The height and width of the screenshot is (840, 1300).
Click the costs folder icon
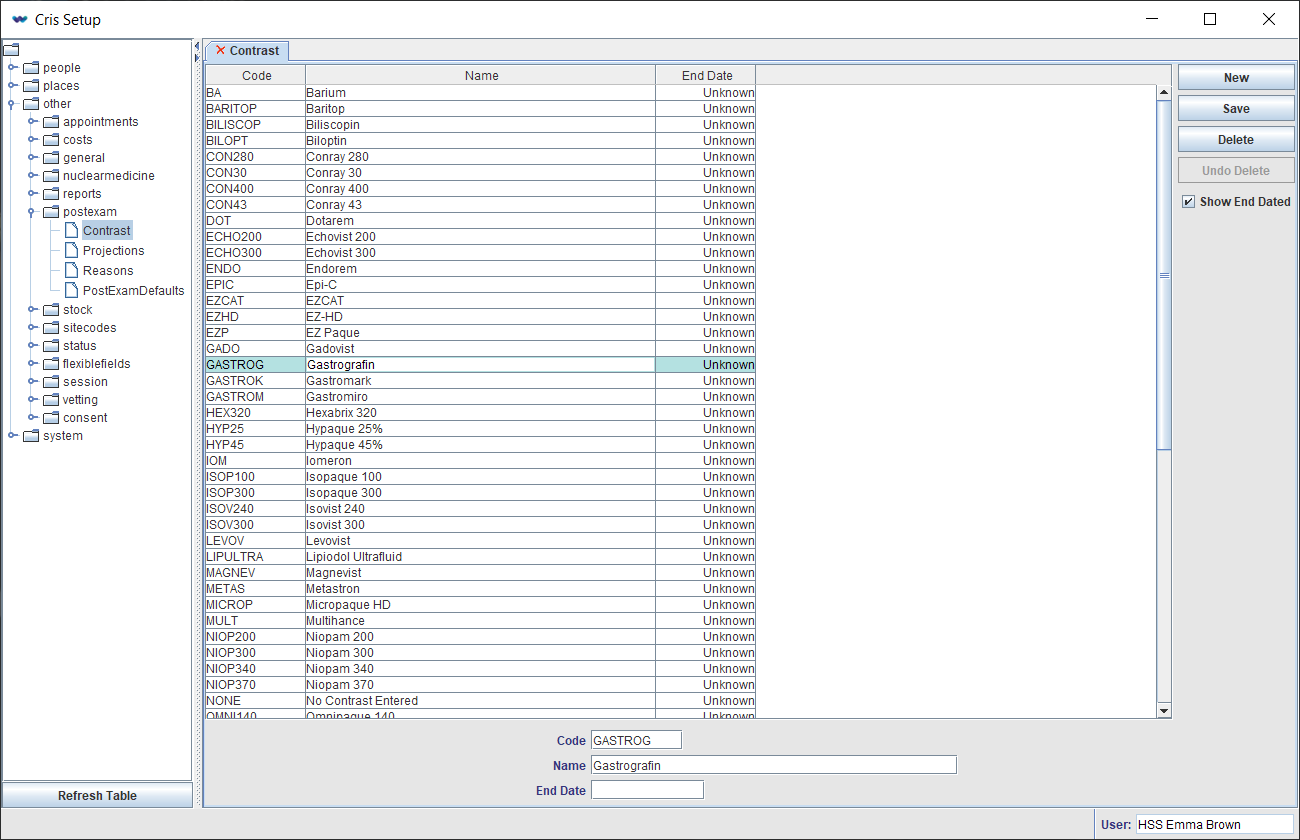[x=51, y=140]
